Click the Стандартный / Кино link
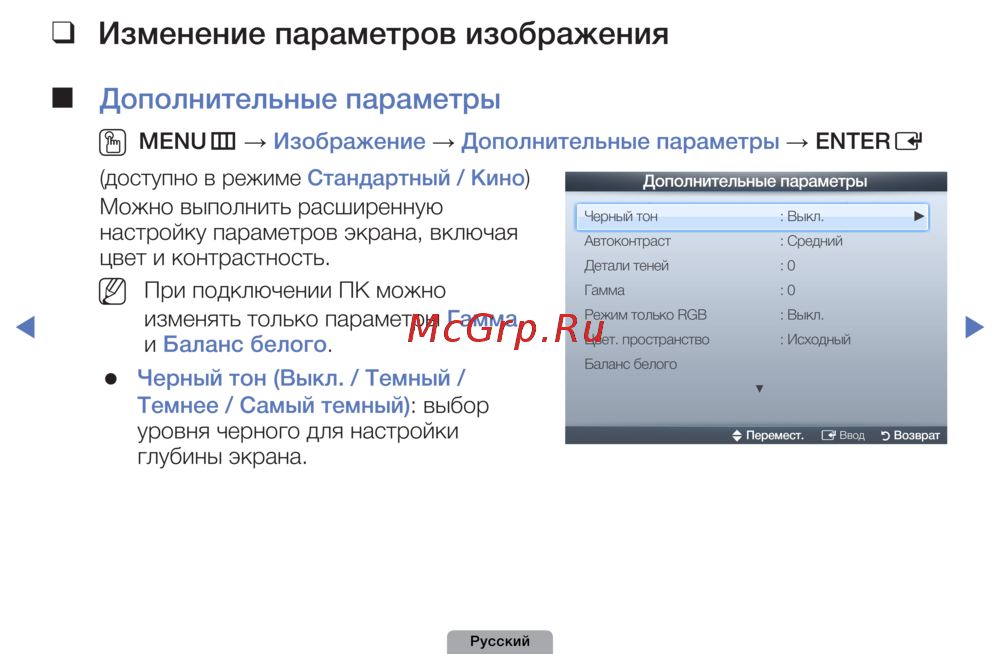The image size is (1000, 654). coord(415,179)
